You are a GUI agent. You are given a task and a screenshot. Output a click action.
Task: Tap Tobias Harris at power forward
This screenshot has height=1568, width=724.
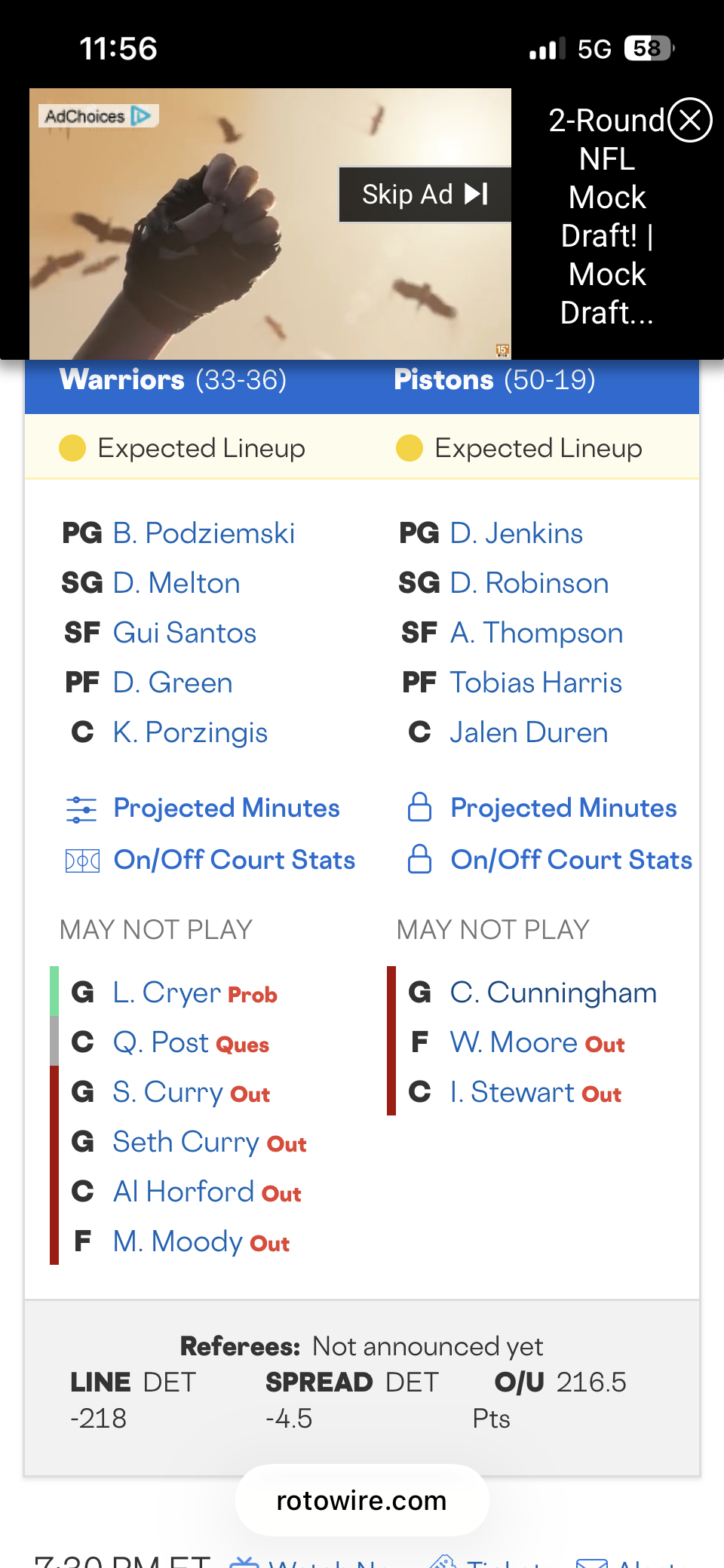[x=535, y=683]
